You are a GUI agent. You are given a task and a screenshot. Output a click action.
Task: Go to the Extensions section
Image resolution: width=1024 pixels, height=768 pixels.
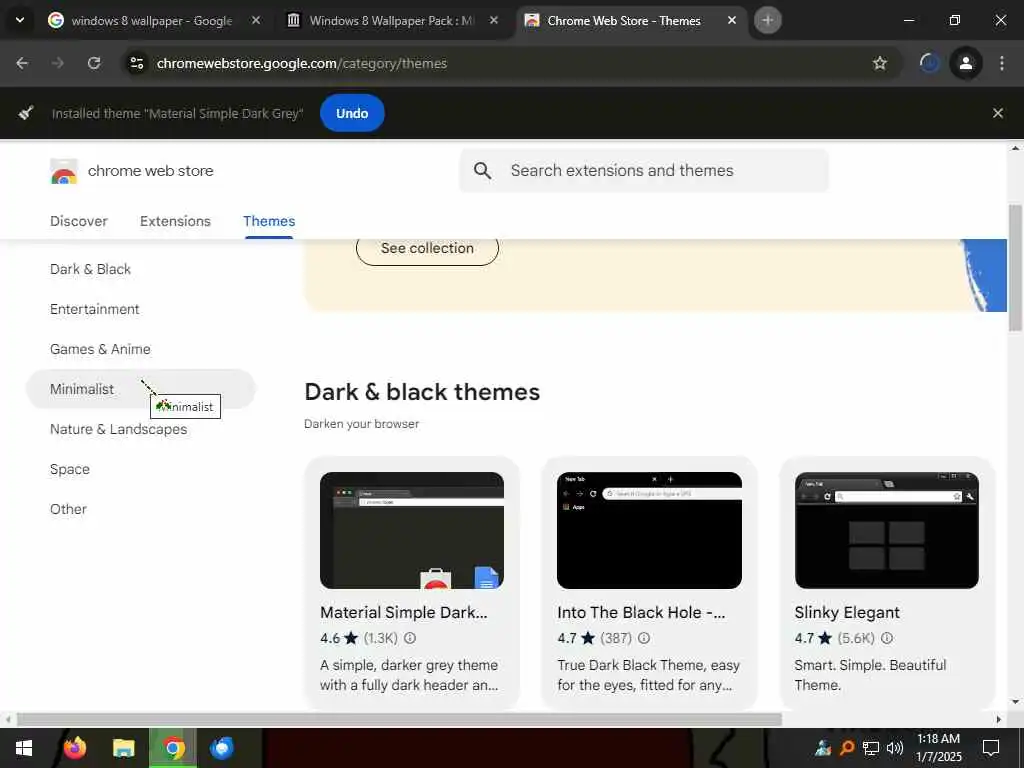tap(175, 221)
